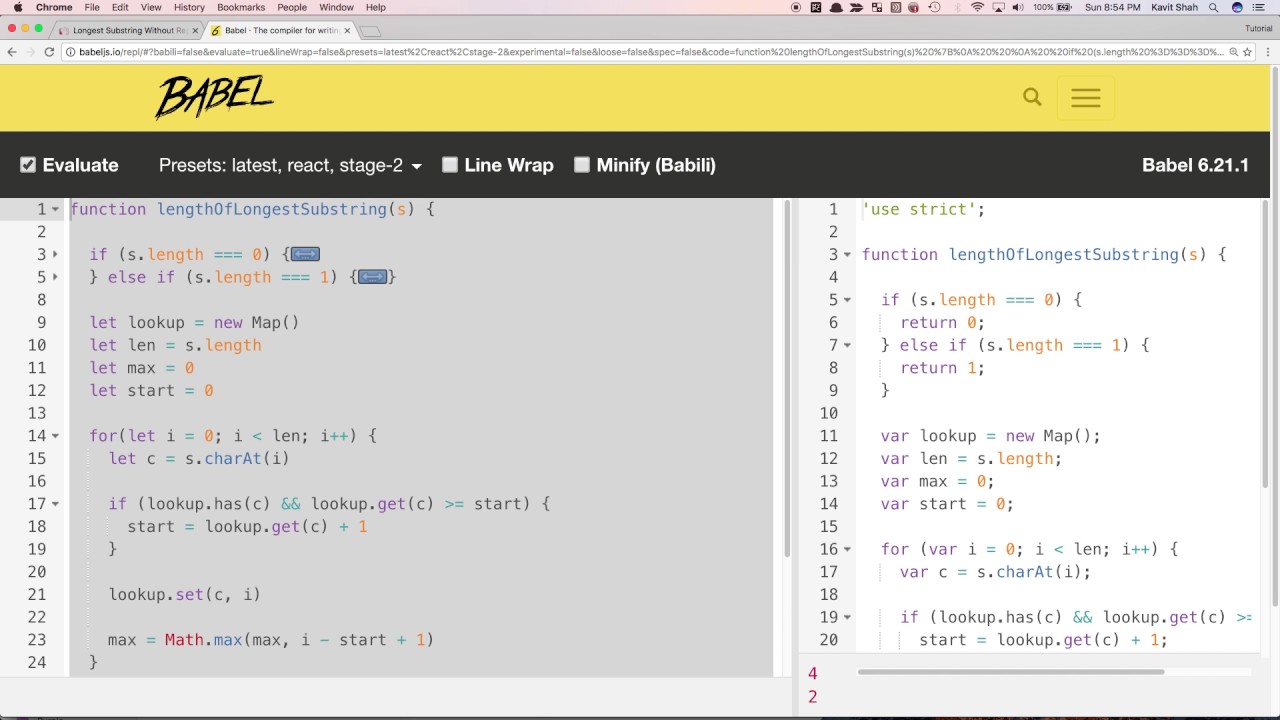1280x720 pixels.
Task: Open the Help menu
Action: 376,7
